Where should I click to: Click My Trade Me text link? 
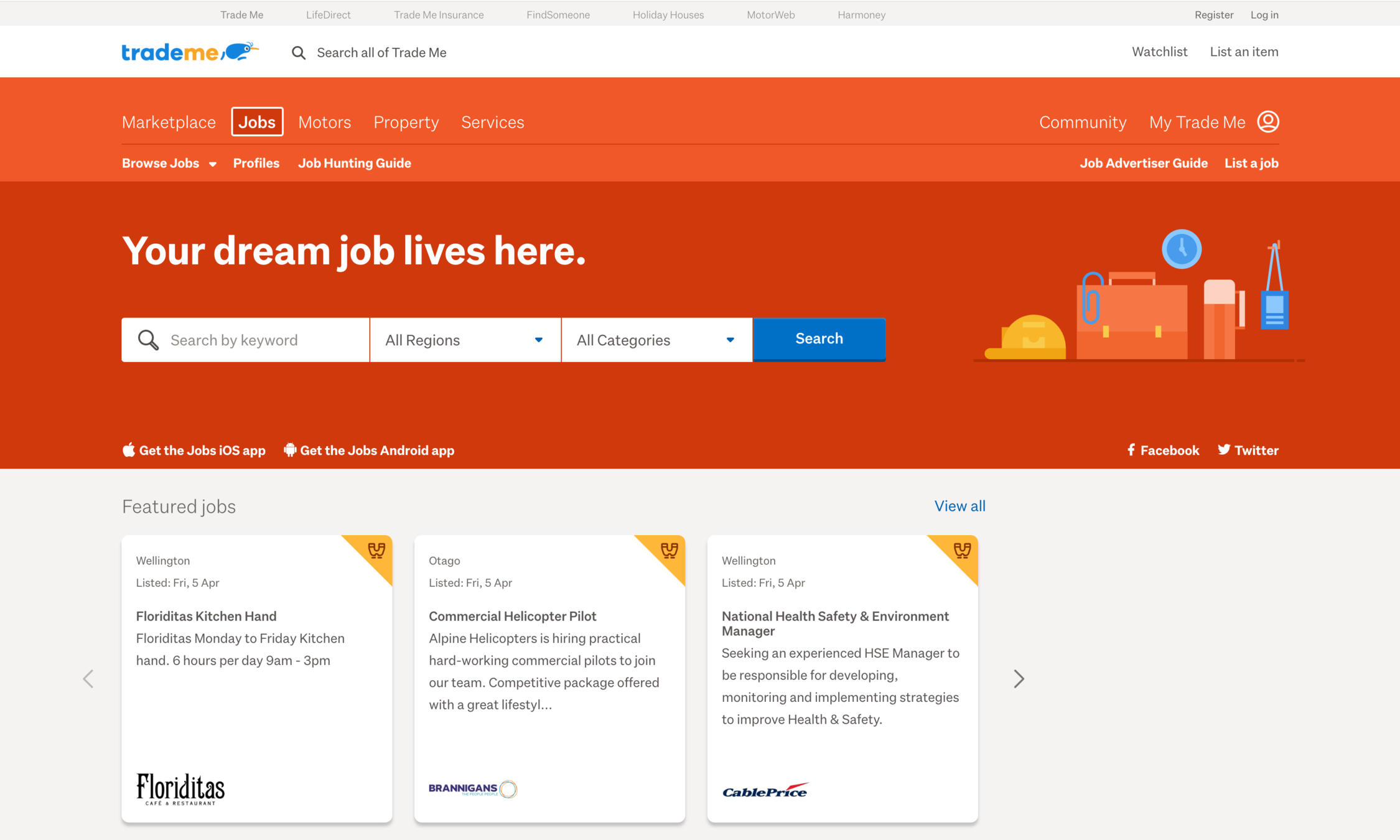pos(1197,122)
